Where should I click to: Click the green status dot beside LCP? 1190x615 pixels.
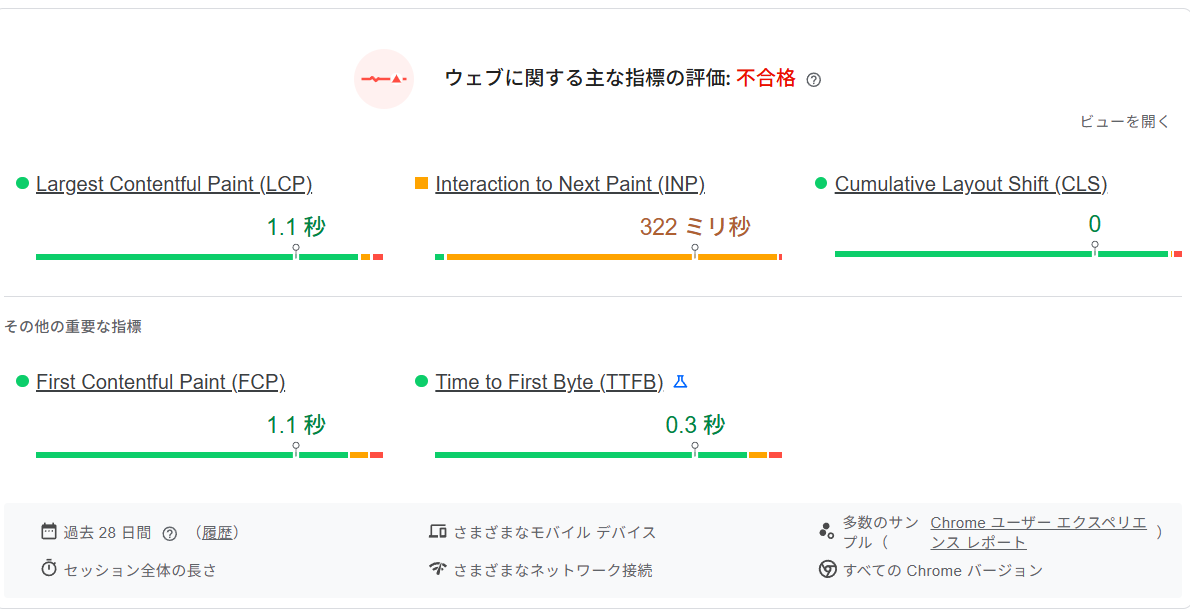pyautogui.click(x=22, y=182)
